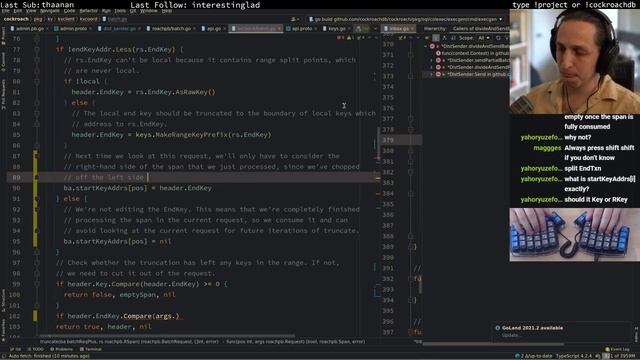Click the Hierarchy panel label
The width and height of the screenshot is (640, 360).
coord(435,29)
